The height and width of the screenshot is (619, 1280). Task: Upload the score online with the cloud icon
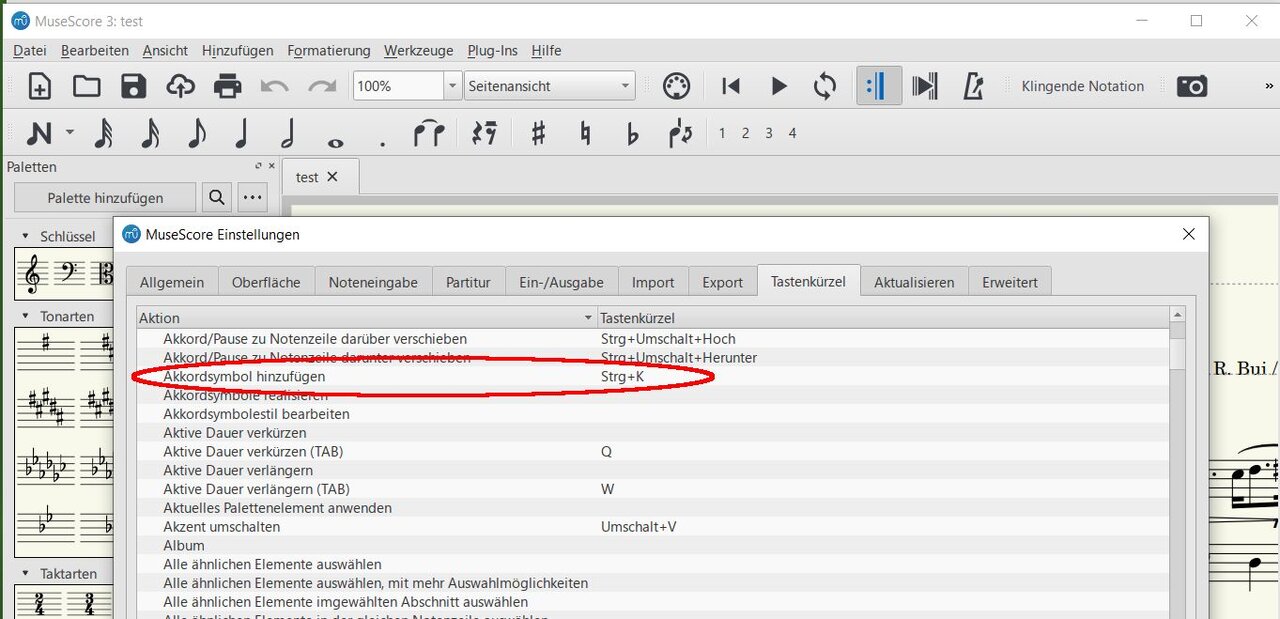(x=181, y=86)
